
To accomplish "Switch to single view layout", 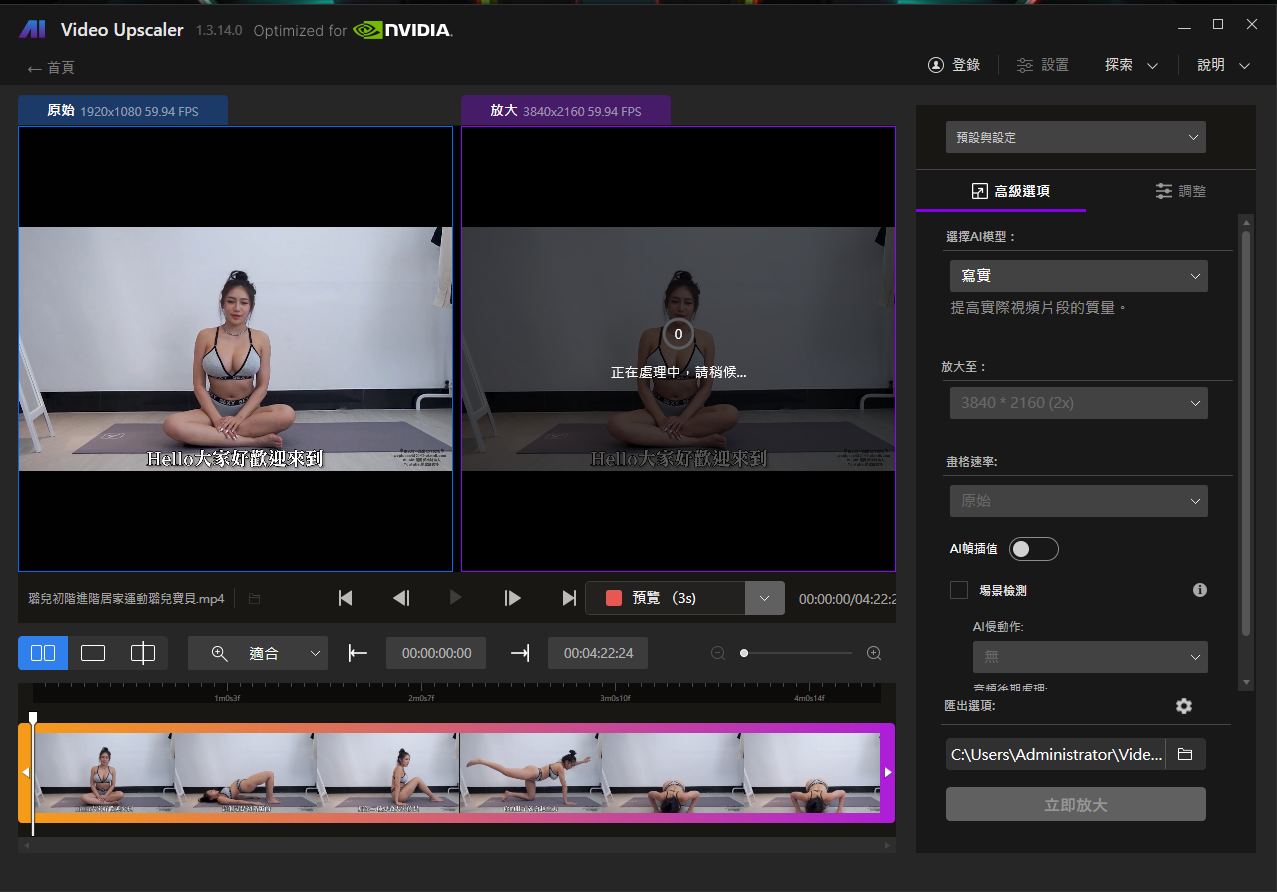I will [x=93, y=653].
